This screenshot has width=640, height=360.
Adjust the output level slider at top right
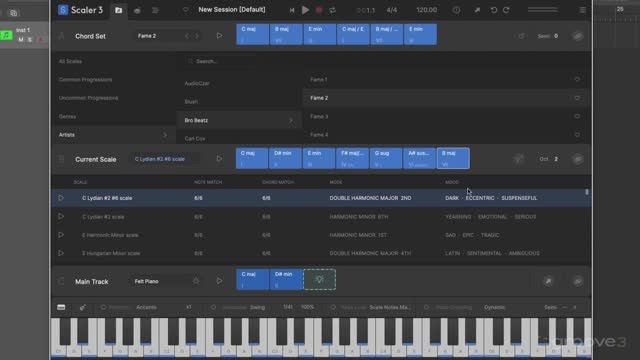(542, 10)
